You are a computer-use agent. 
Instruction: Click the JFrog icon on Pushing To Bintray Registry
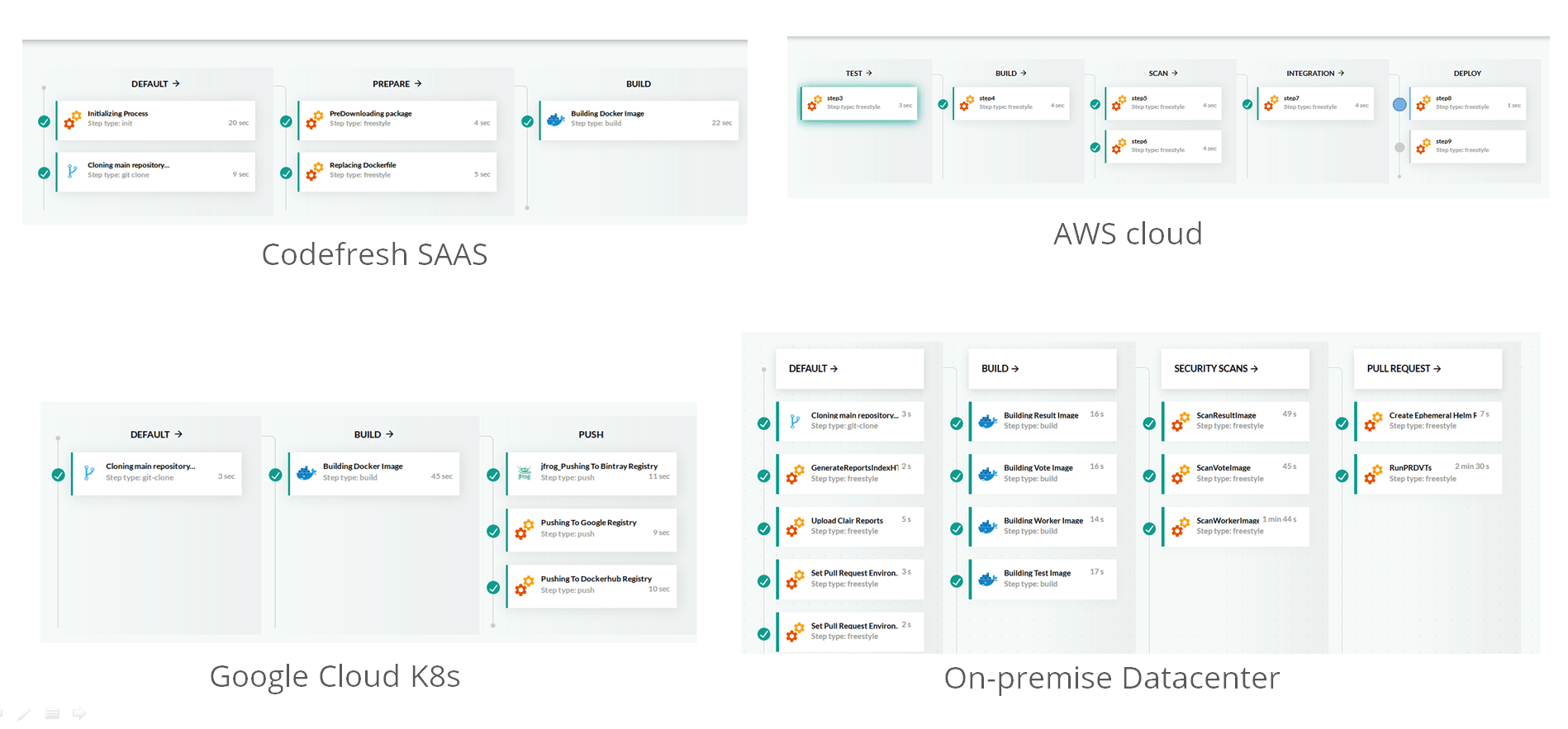click(524, 473)
